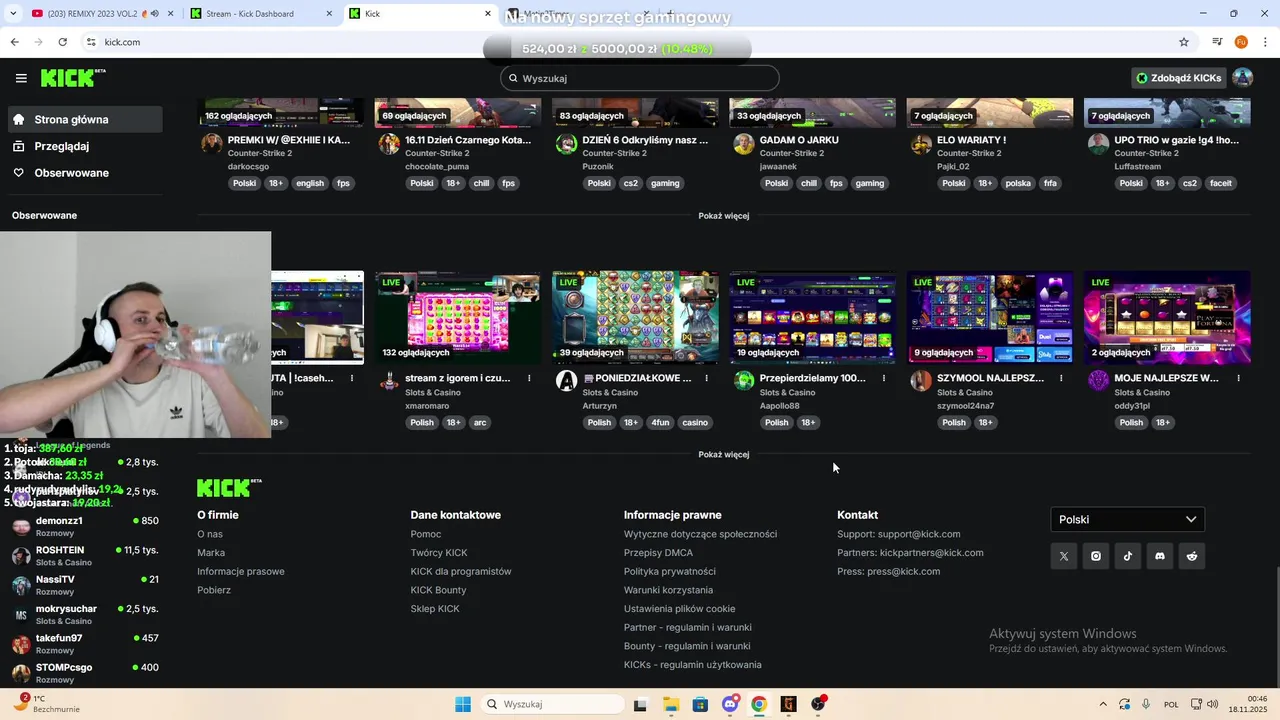Open Kick's TikTok social link
The height and width of the screenshot is (720, 1280).
(x=1127, y=556)
